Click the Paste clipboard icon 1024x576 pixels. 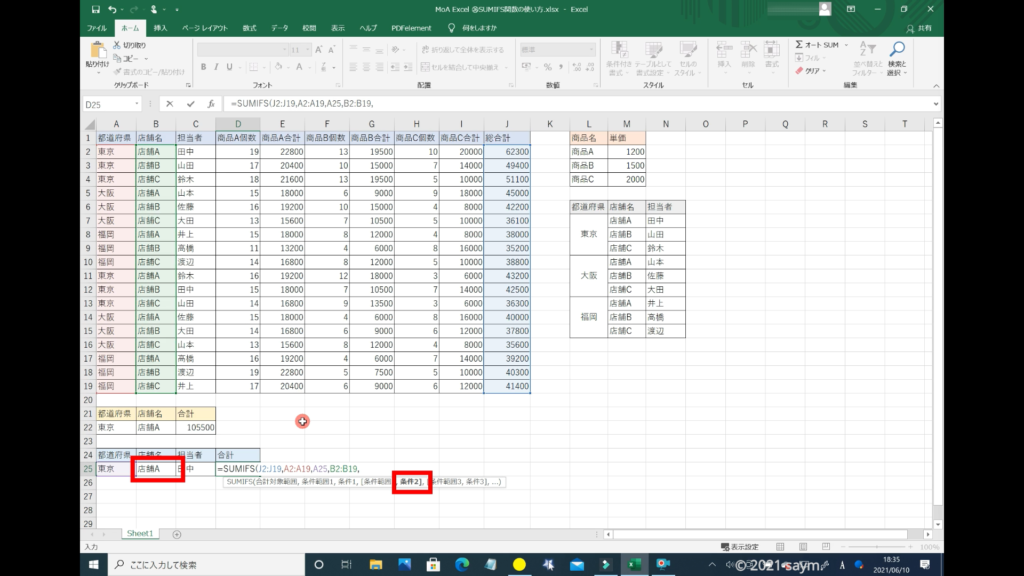pos(98,52)
